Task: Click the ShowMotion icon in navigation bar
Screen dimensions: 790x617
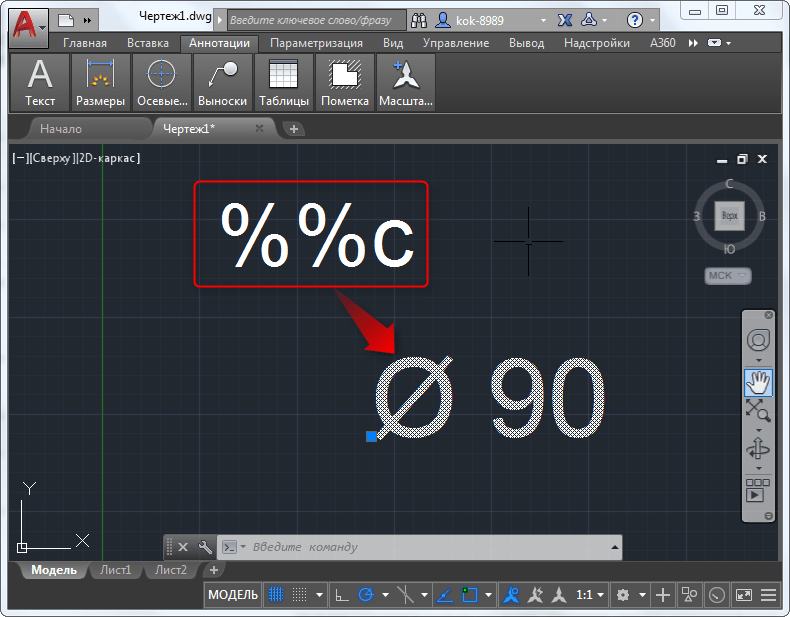Action: [x=758, y=490]
